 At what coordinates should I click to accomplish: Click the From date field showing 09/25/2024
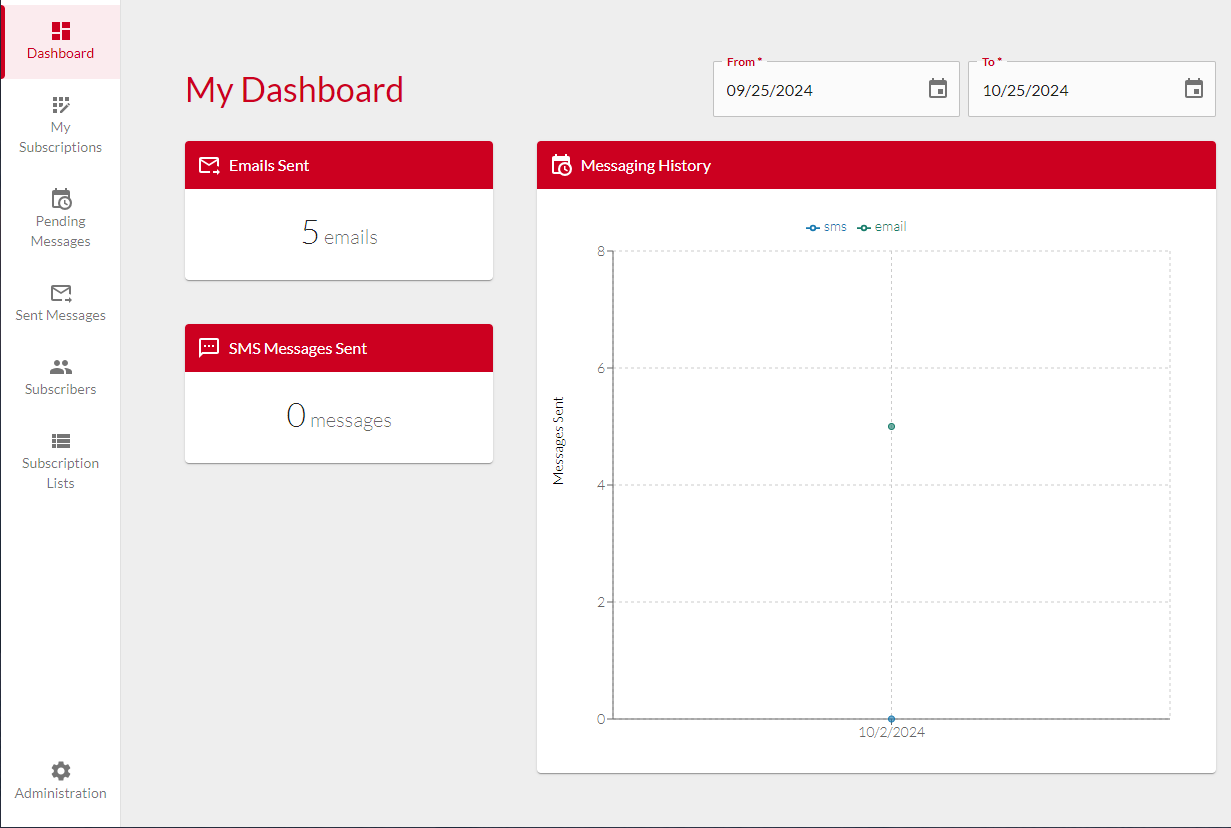(836, 89)
